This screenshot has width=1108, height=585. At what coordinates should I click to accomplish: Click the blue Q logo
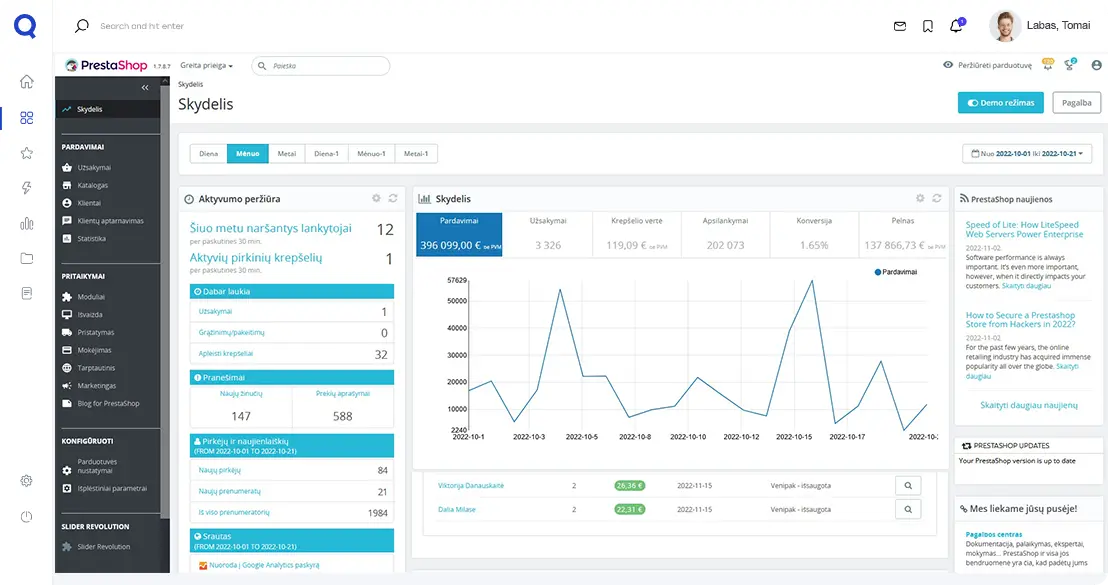pos(25,26)
